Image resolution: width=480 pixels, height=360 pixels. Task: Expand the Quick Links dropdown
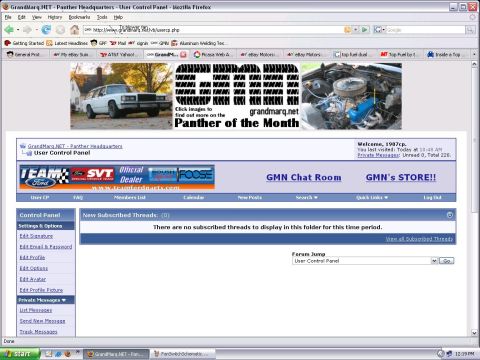point(372,197)
